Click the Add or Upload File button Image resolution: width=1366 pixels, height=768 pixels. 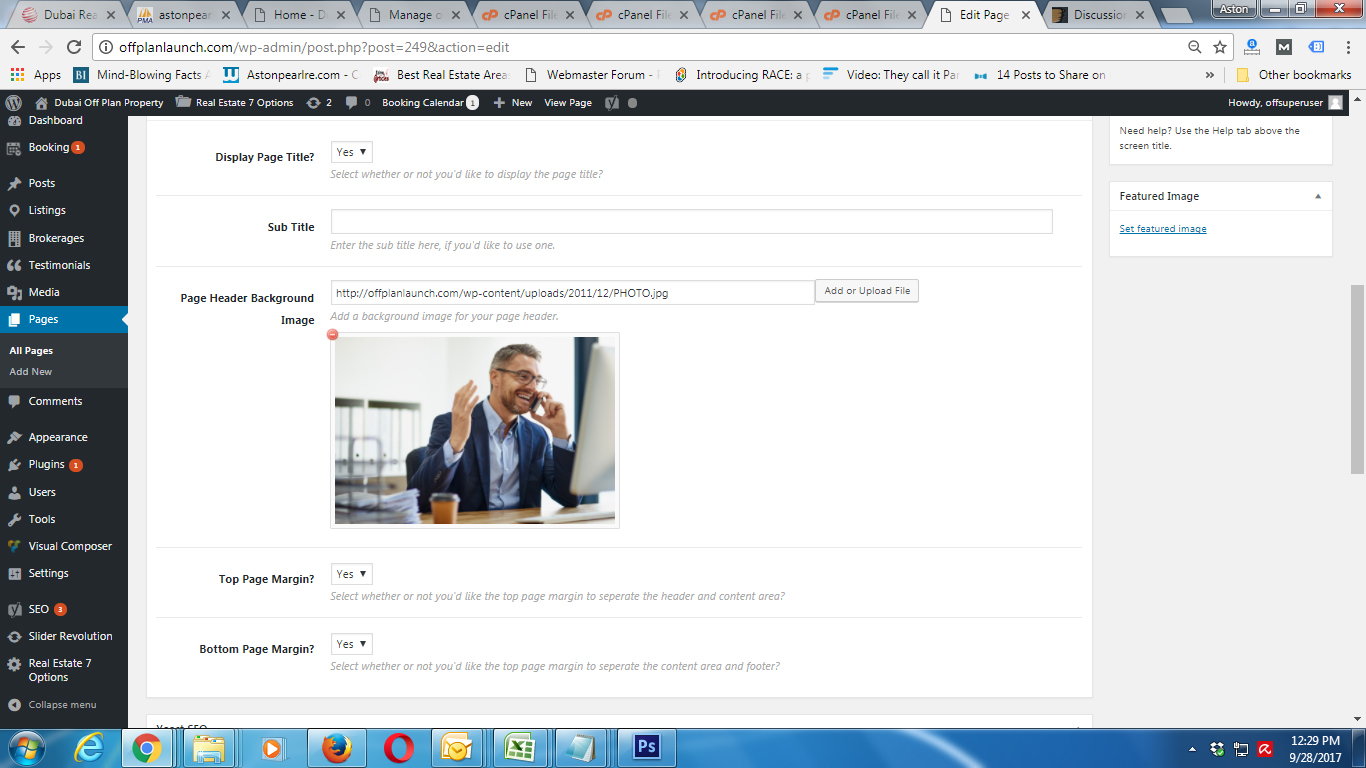point(867,291)
